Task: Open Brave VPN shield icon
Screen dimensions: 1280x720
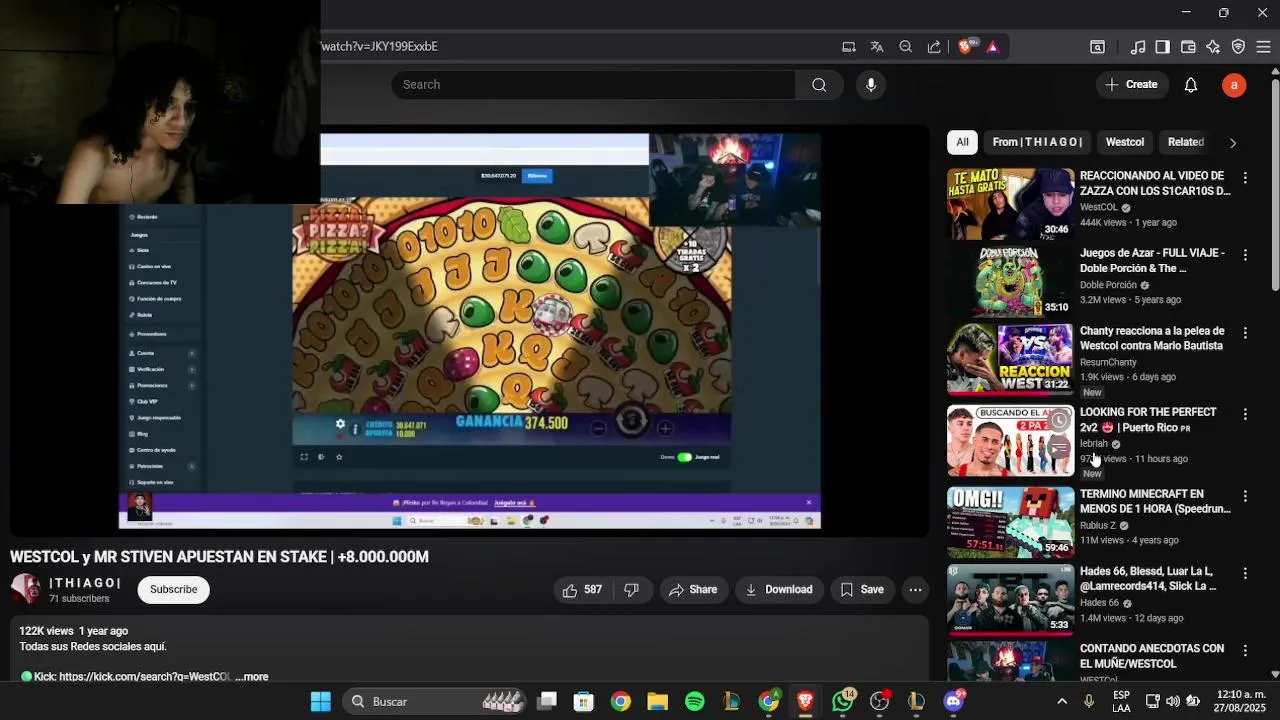Action: point(1238,46)
